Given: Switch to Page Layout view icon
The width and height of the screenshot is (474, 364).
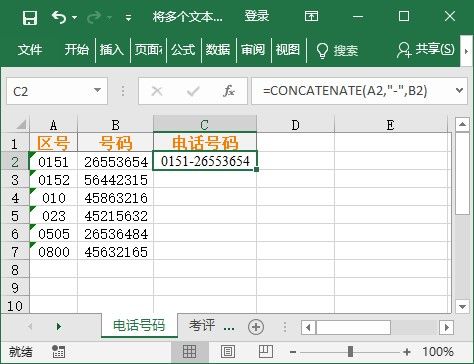Looking at the screenshot, I should (x=228, y=351).
